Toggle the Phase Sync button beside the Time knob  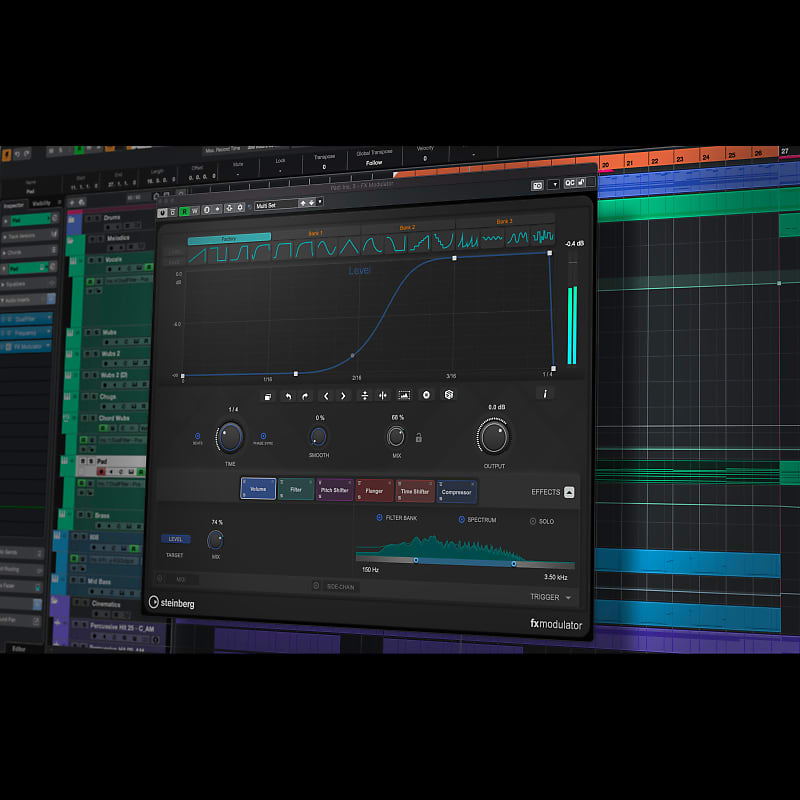click(263, 436)
